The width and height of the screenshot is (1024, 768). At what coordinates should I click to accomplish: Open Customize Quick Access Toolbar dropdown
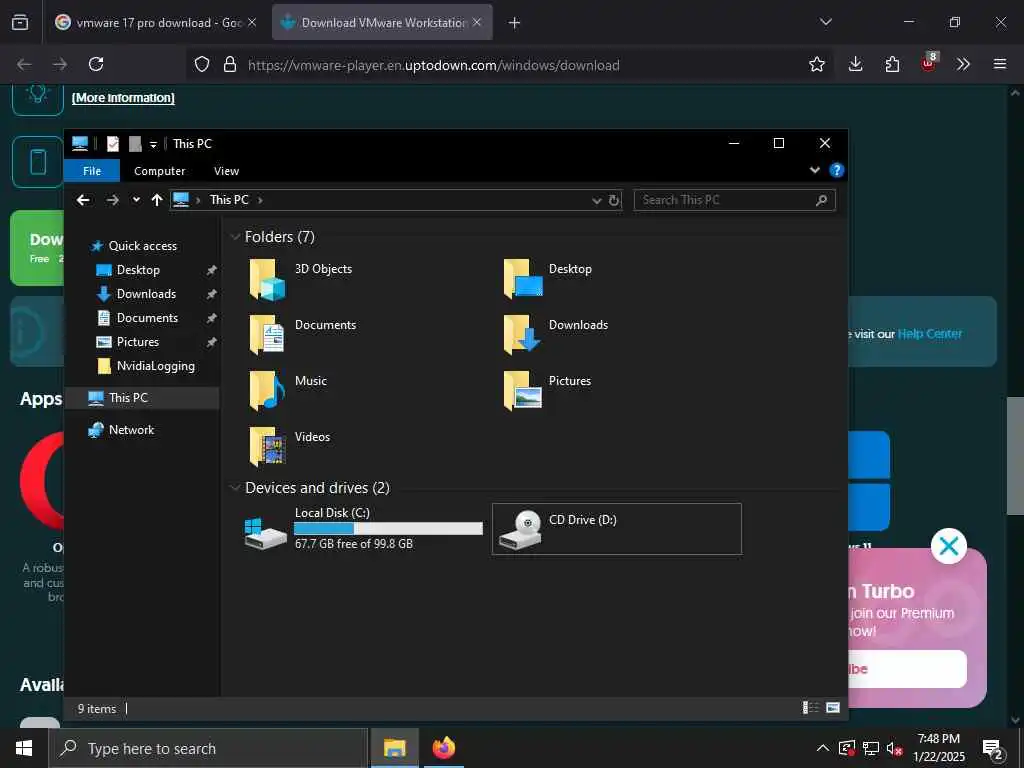tap(153, 144)
